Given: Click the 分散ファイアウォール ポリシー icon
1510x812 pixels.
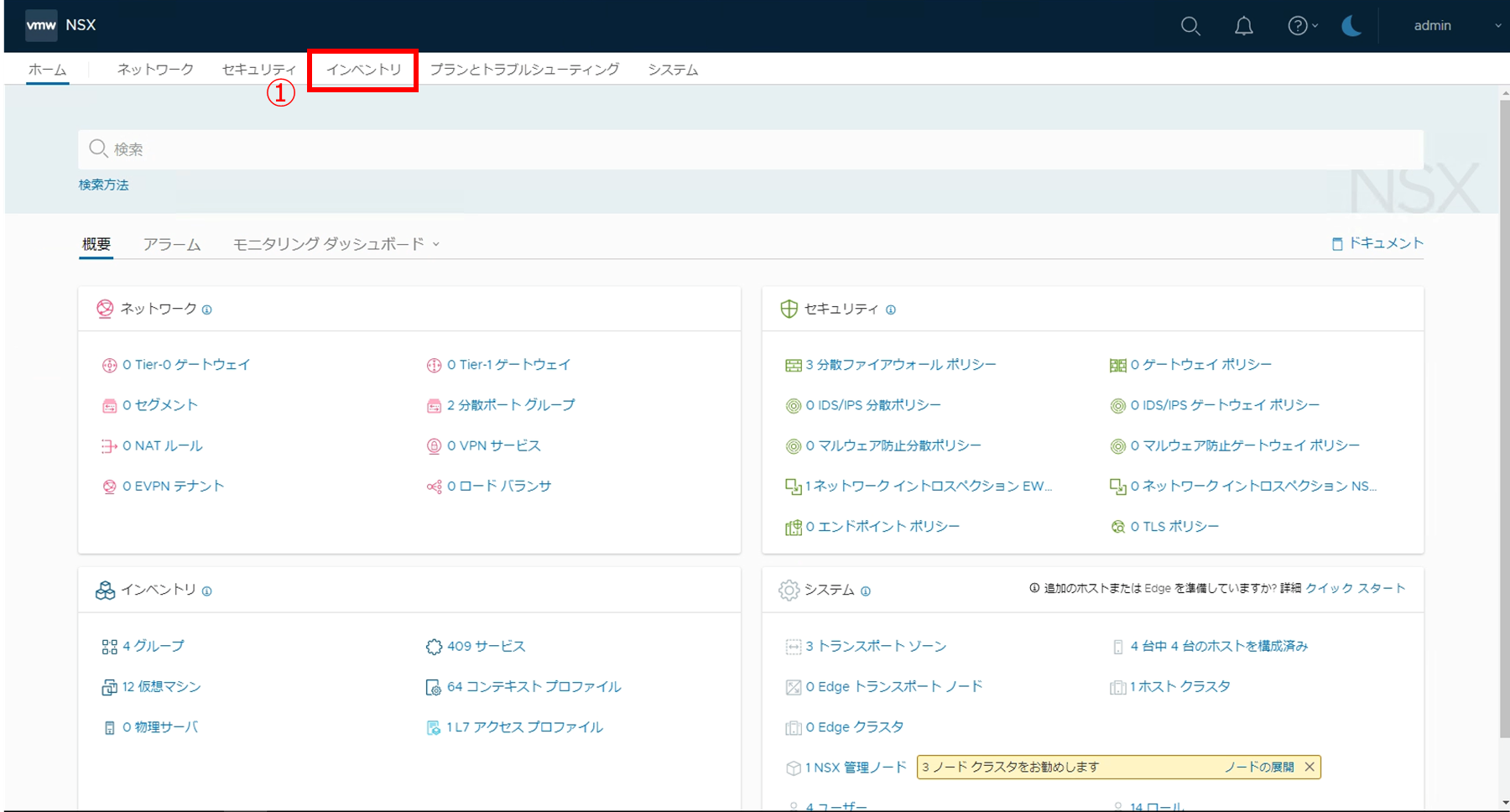Looking at the screenshot, I should pyautogui.click(x=793, y=365).
